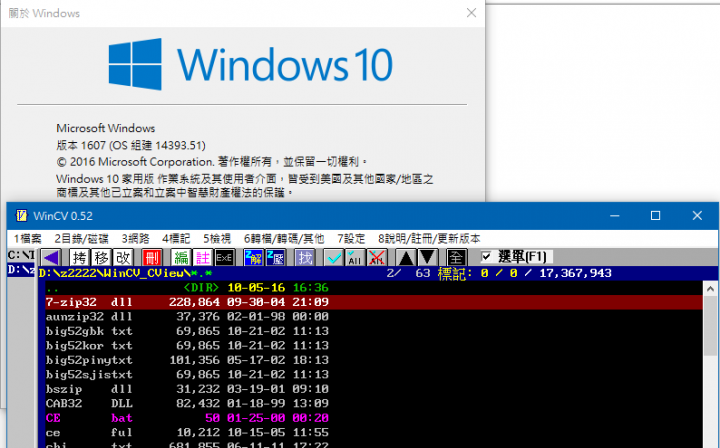This screenshot has width=720, height=448.
Task: Click the red 刪 (delete) toolbar icon
Action: (x=152, y=258)
